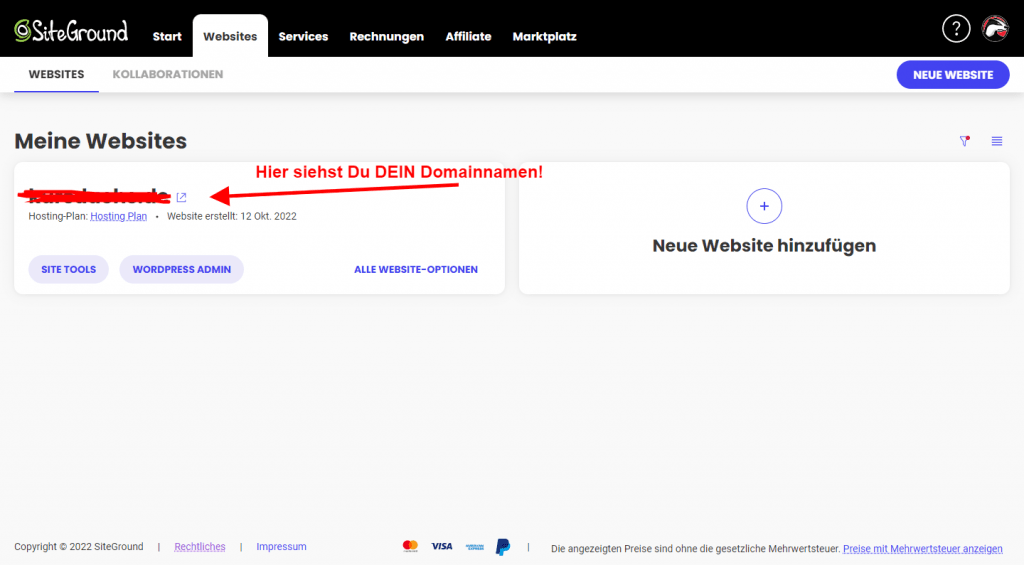This screenshot has height=565, width=1024.
Task: Open the Services menu
Action: point(303,37)
